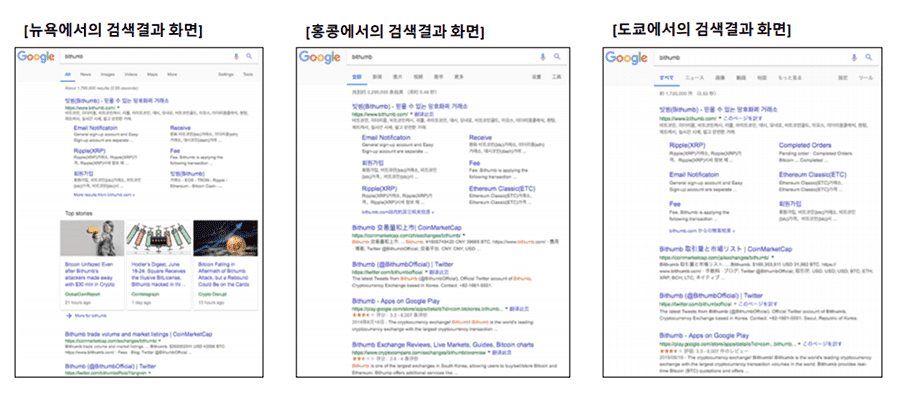Viewport: 900px width, 416px height.
Task: Open ツール in the Tokyo results
Action: 866,77
